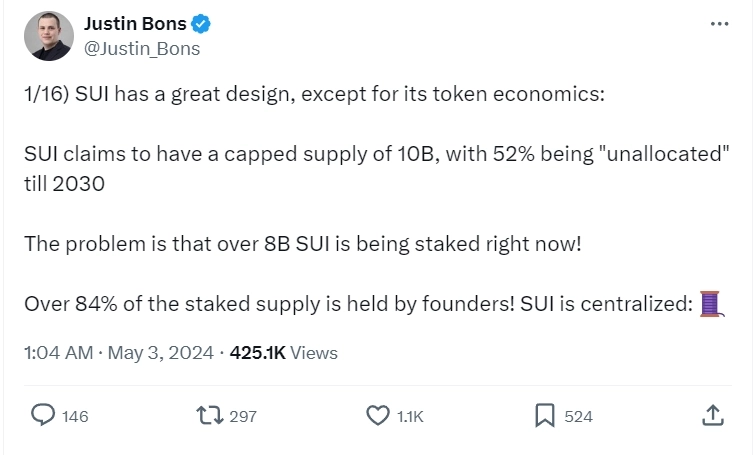
Task: Open the 1:04 AM · May 3, 2024 timestamp
Action: click(117, 352)
